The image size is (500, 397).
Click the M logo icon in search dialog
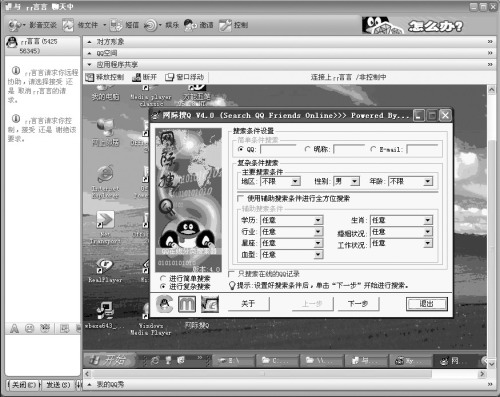pyautogui.click(x=187, y=304)
